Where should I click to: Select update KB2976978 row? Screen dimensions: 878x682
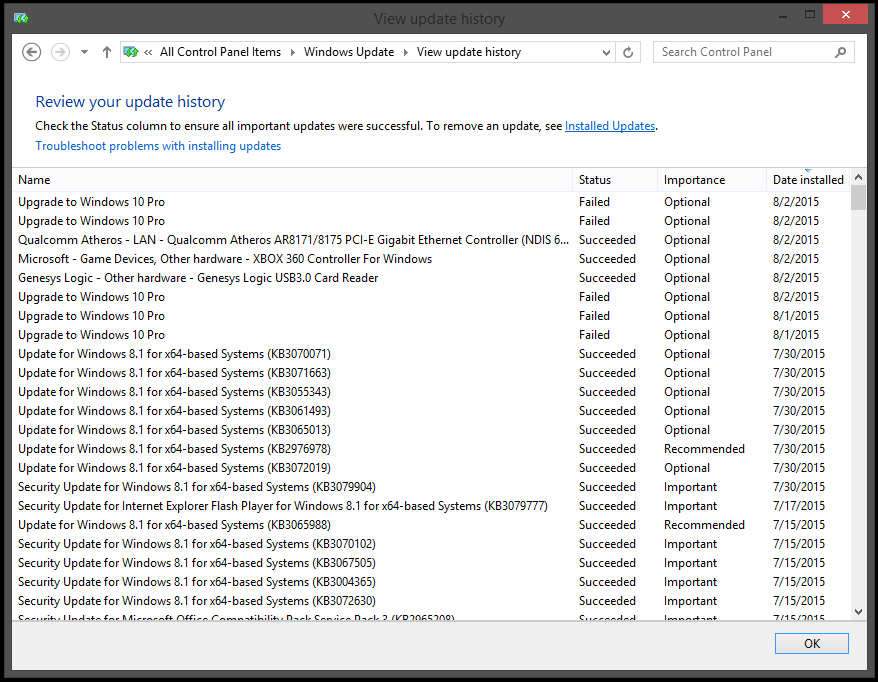[x=431, y=449]
